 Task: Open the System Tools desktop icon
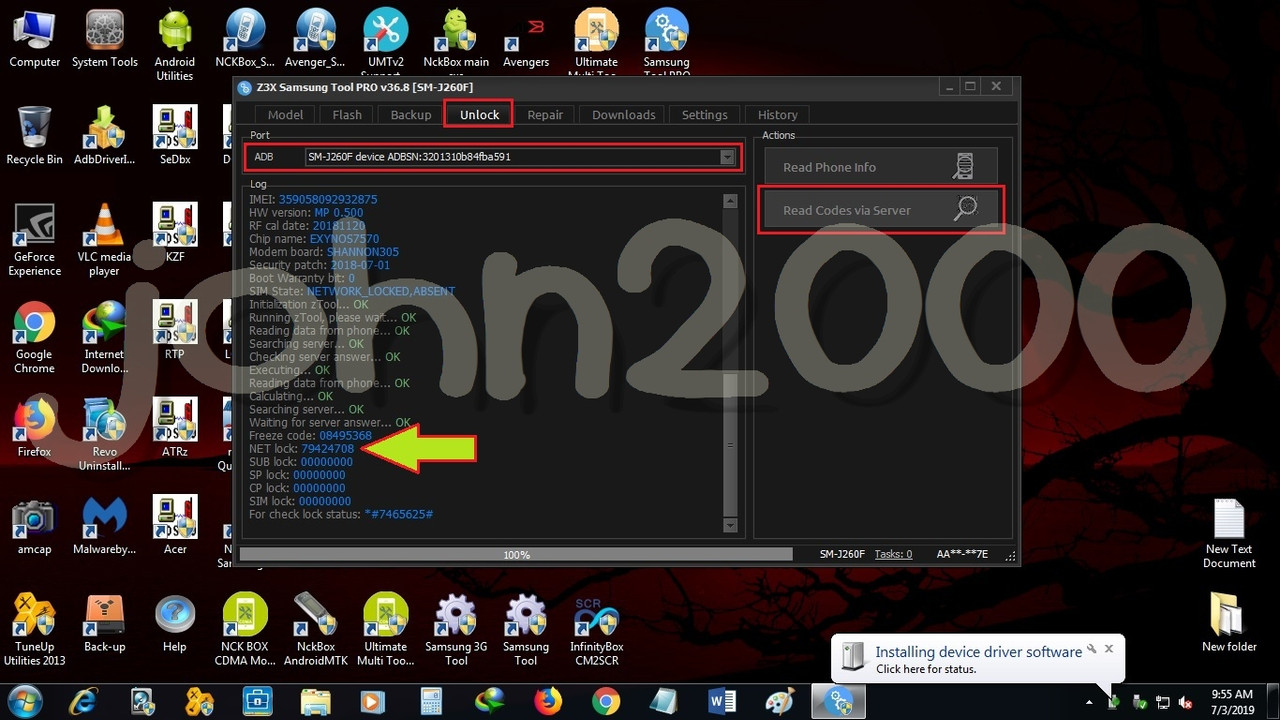pos(105,39)
